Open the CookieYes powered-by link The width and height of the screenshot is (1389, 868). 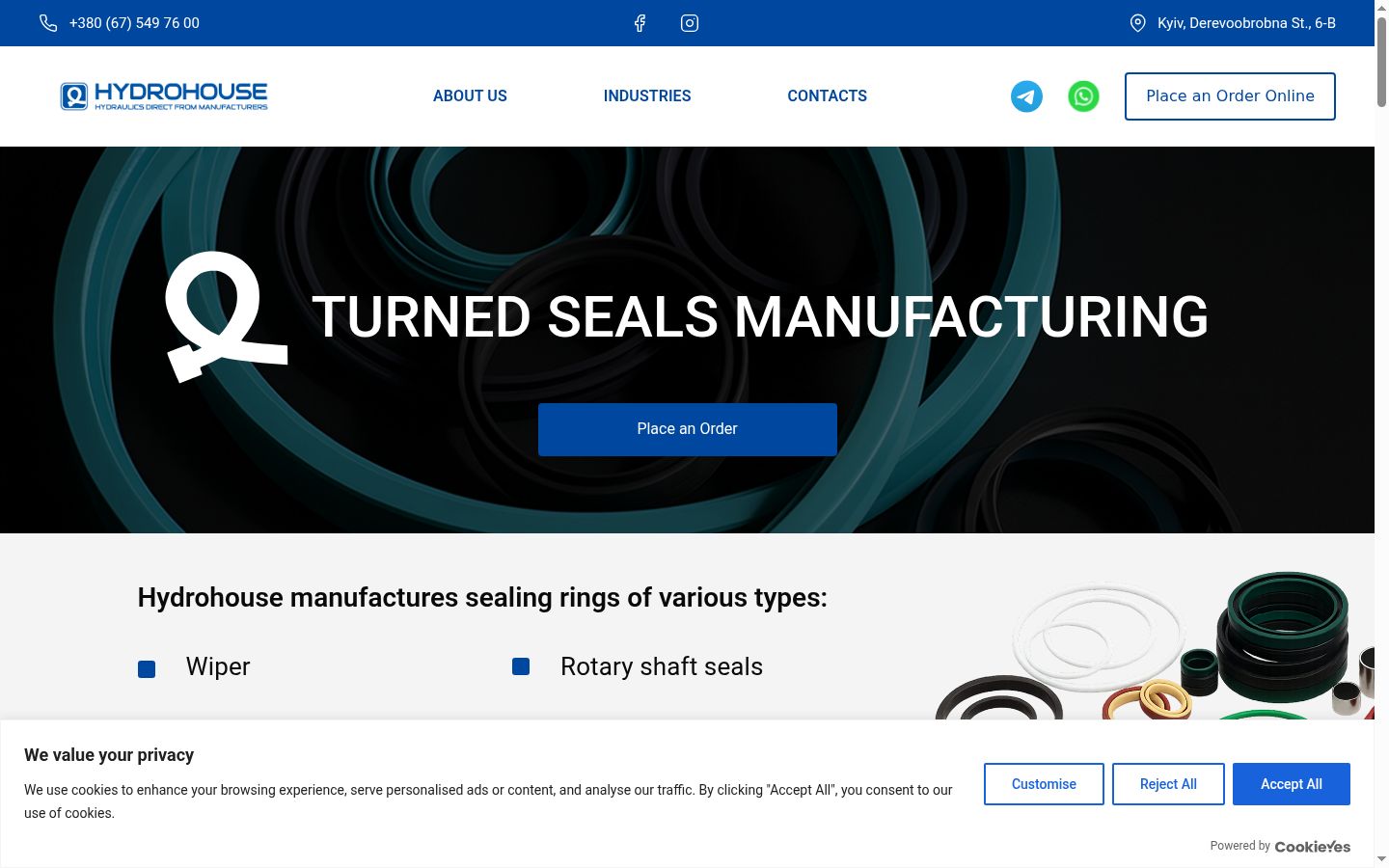pos(1312,847)
